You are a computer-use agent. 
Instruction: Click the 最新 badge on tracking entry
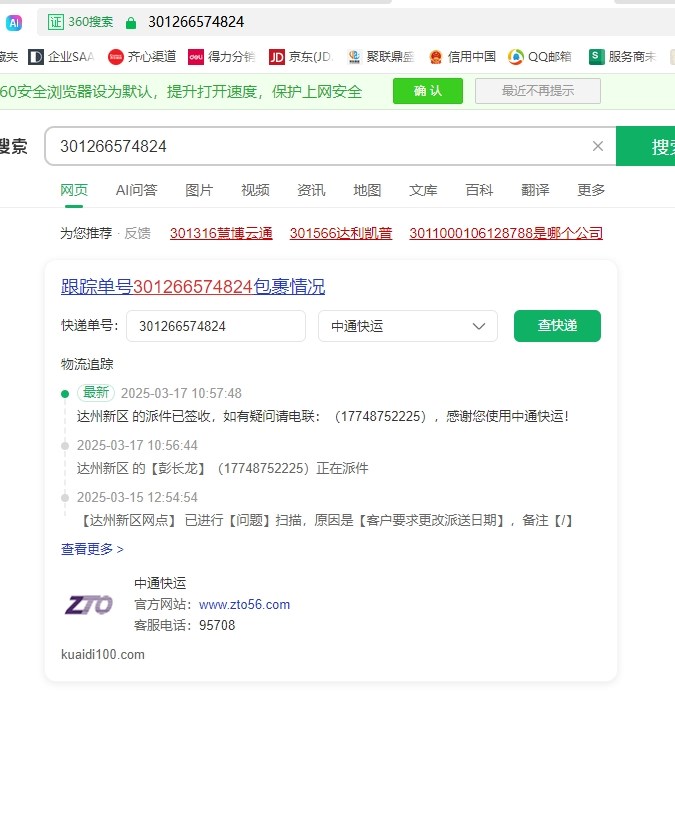click(x=96, y=393)
